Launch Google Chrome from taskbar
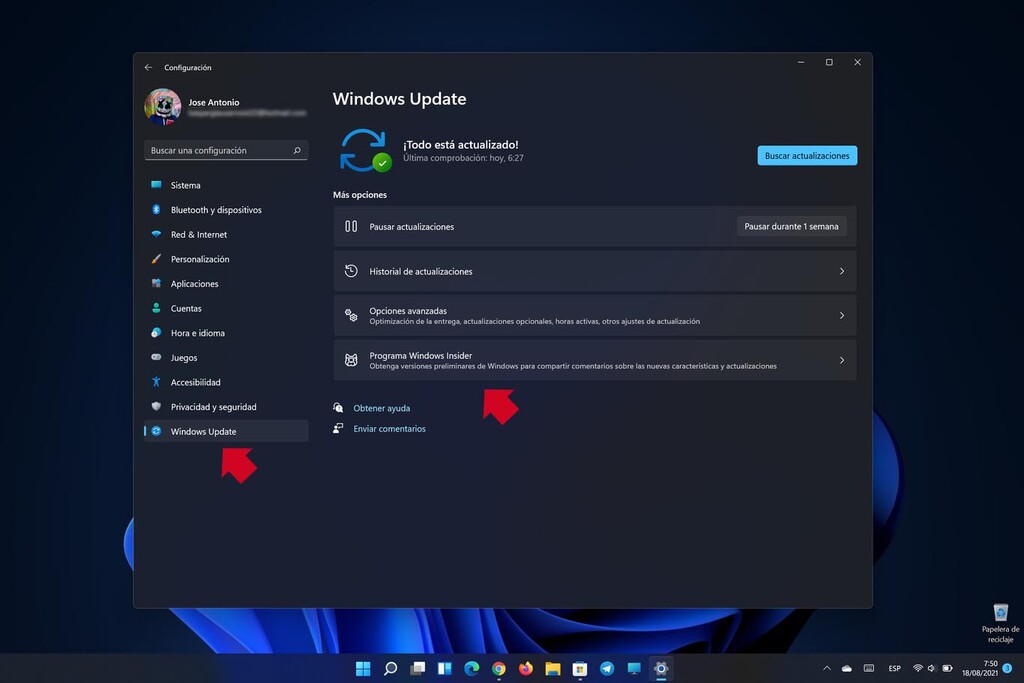Screen dimensions: 1024x683 coord(499,668)
